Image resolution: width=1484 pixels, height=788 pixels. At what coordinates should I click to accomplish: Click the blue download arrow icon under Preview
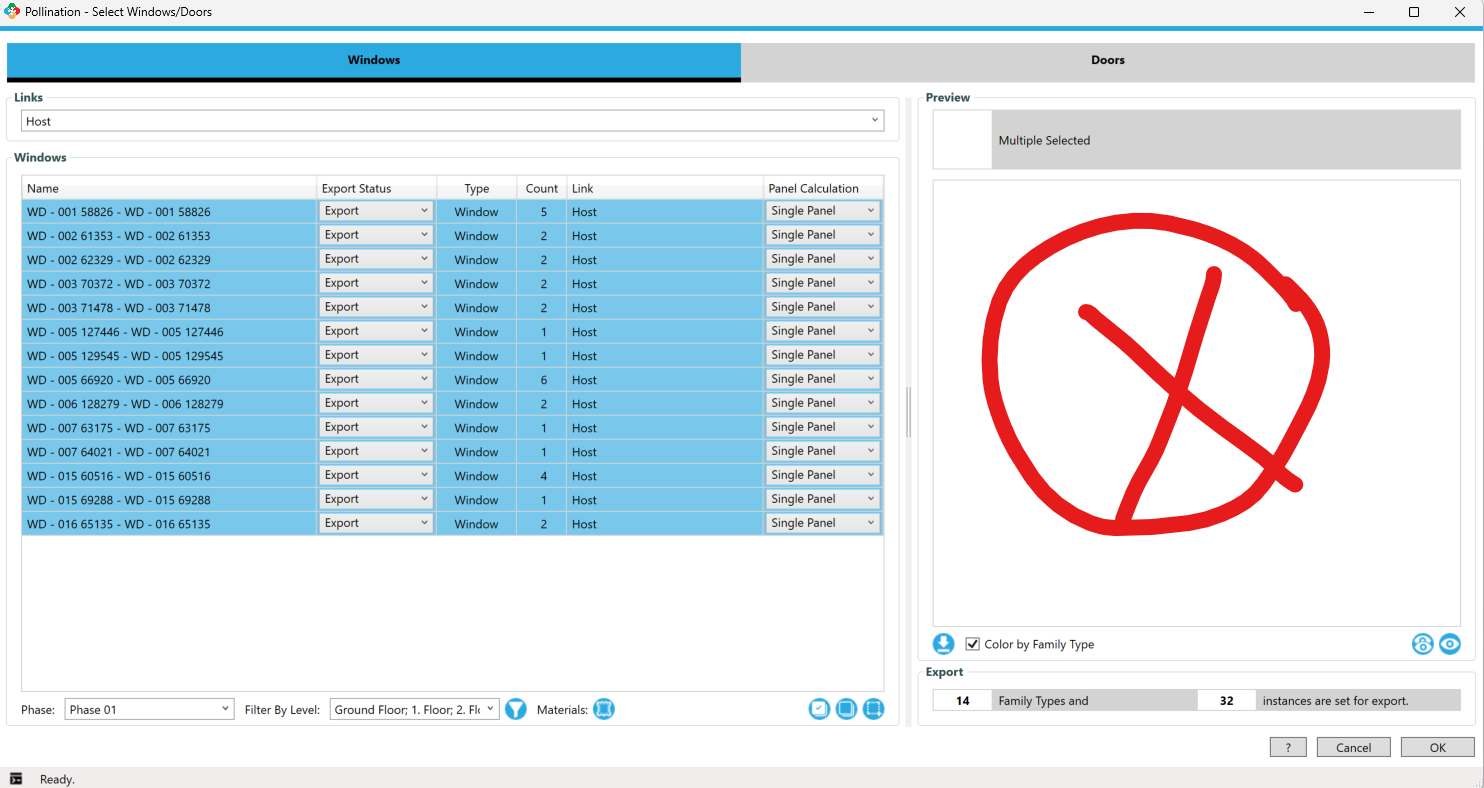pos(943,644)
